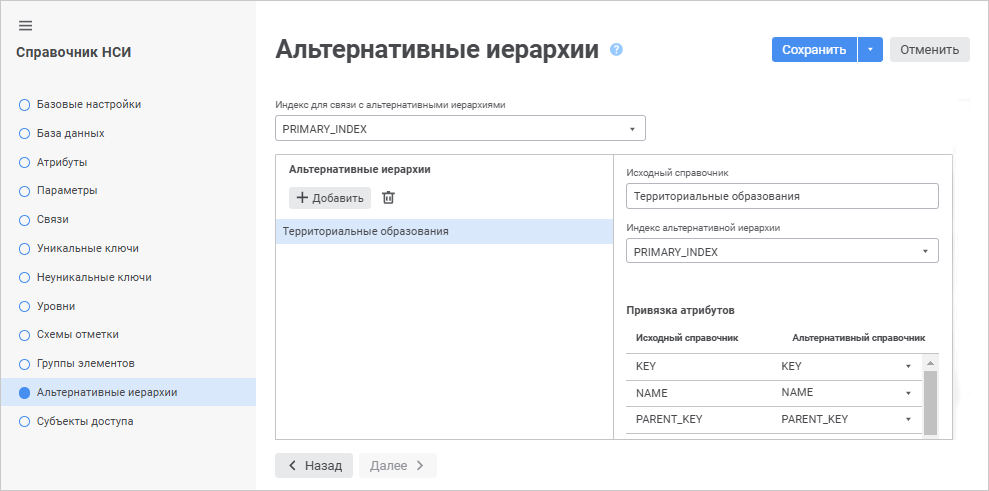Expand the PARENT_KEY attribute mapping dropdown
Viewport: 989px width, 491px height.
tap(908, 420)
